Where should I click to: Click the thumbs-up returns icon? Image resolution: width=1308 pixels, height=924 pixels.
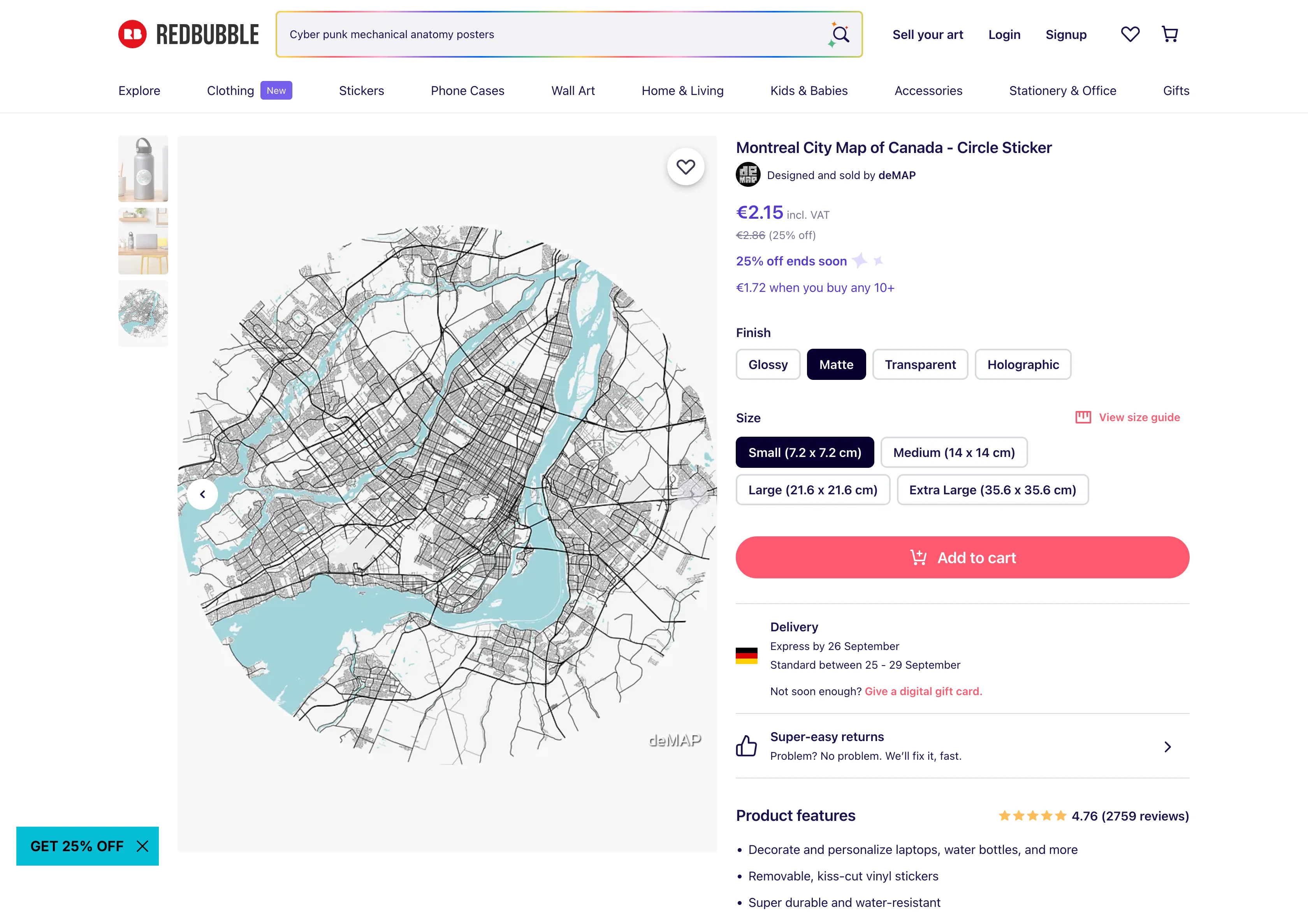pos(746,746)
